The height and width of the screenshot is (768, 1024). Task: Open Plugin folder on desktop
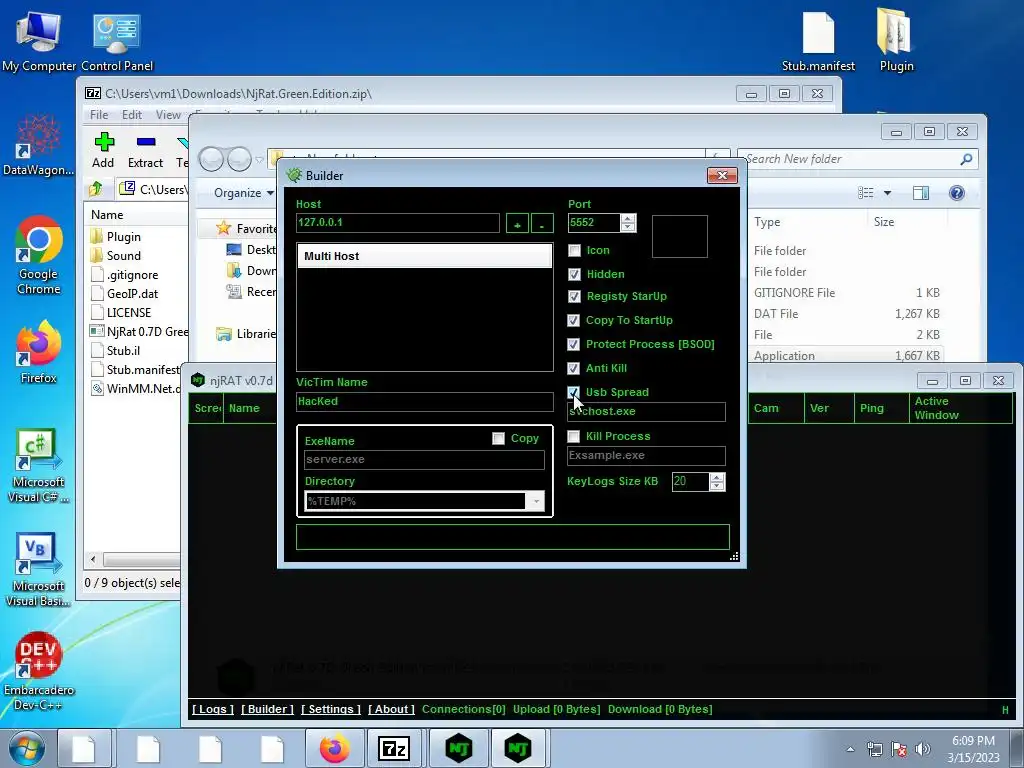[x=896, y=41]
